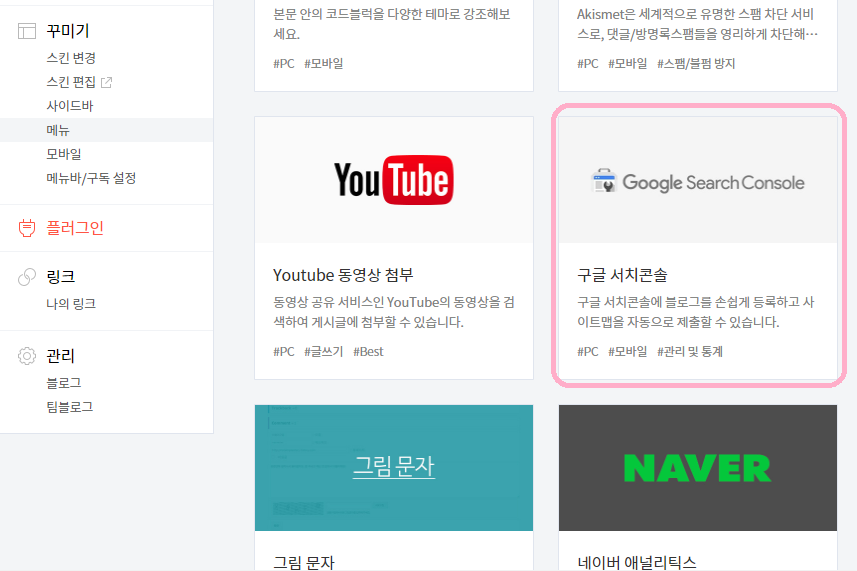This screenshot has width=857, height=571.
Task: Click the 꾸미기 section heading
Action: [68, 31]
